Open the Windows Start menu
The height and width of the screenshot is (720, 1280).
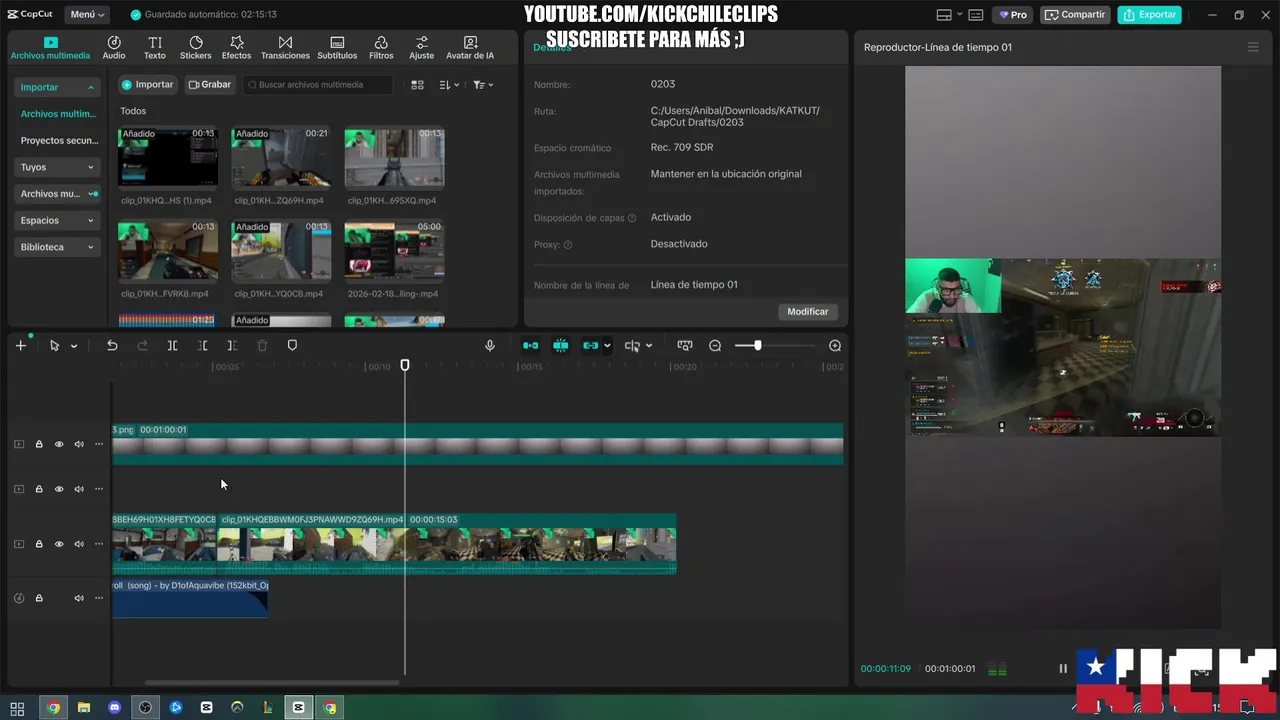tap(17, 708)
